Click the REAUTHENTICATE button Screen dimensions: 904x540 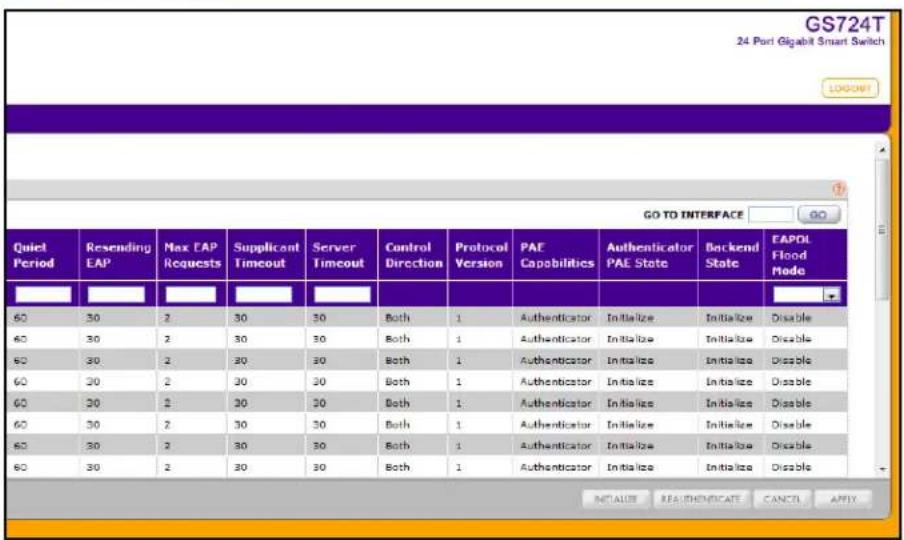coord(700,499)
